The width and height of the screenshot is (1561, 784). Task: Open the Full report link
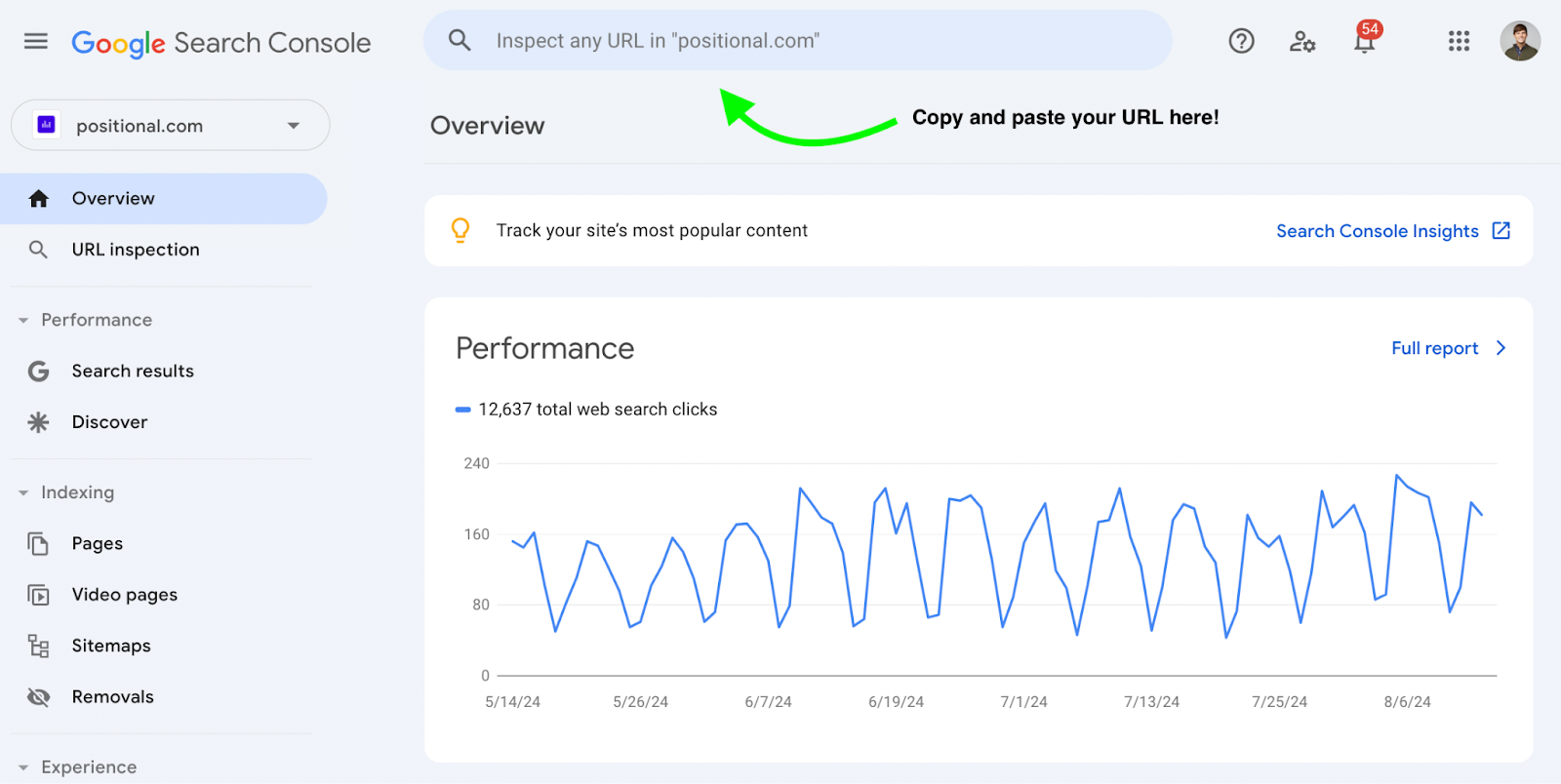pyautogui.click(x=1434, y=348)
